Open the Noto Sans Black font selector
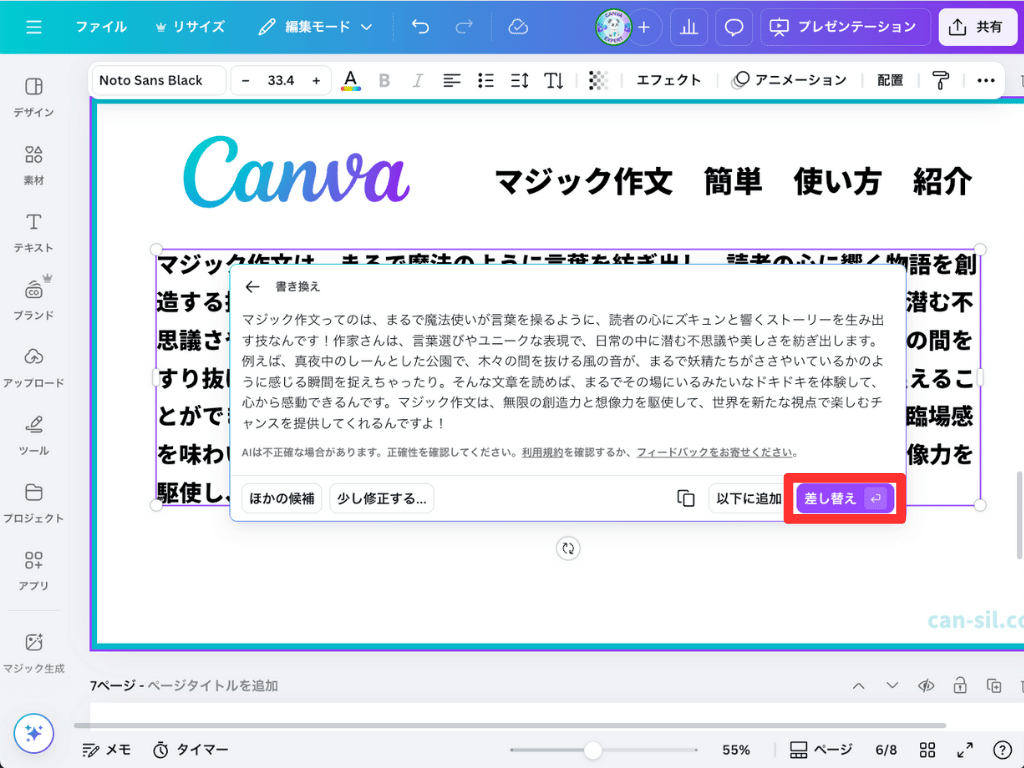Screen dimensions: 1024x768 [x=159, y=80]
